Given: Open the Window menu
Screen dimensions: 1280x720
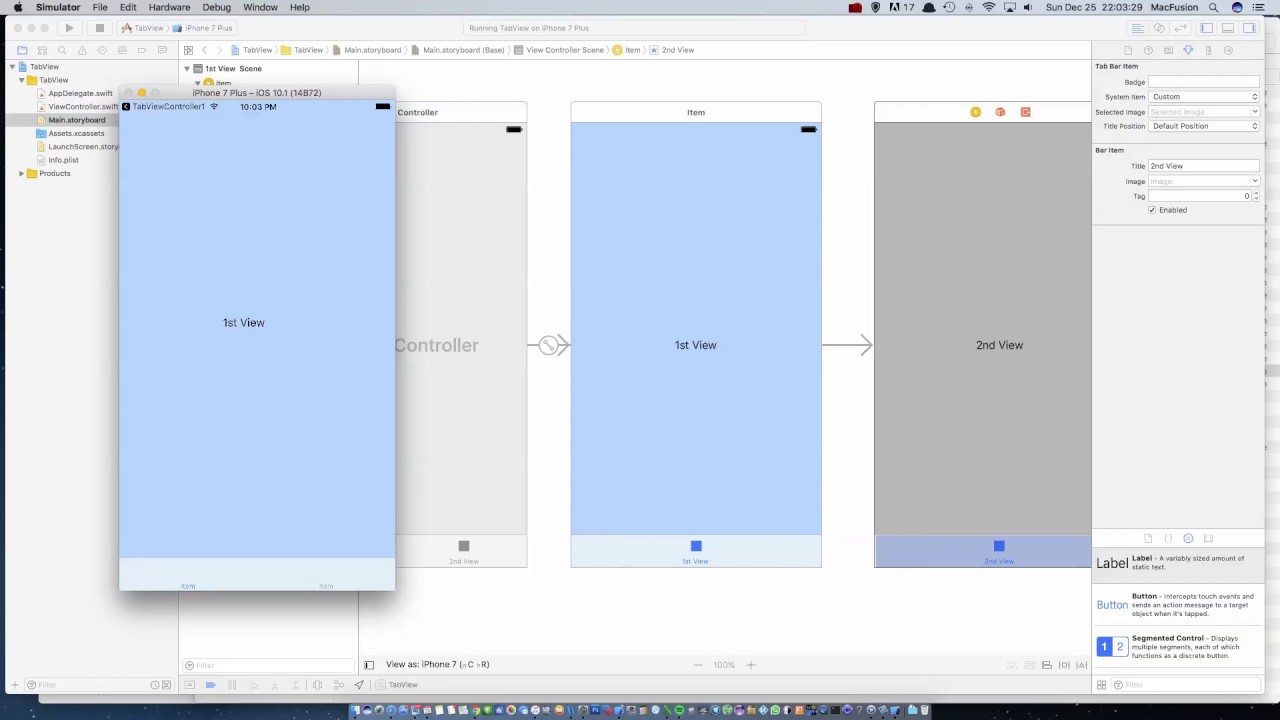Looking at the screenshot, I should [x=260, y=7].
